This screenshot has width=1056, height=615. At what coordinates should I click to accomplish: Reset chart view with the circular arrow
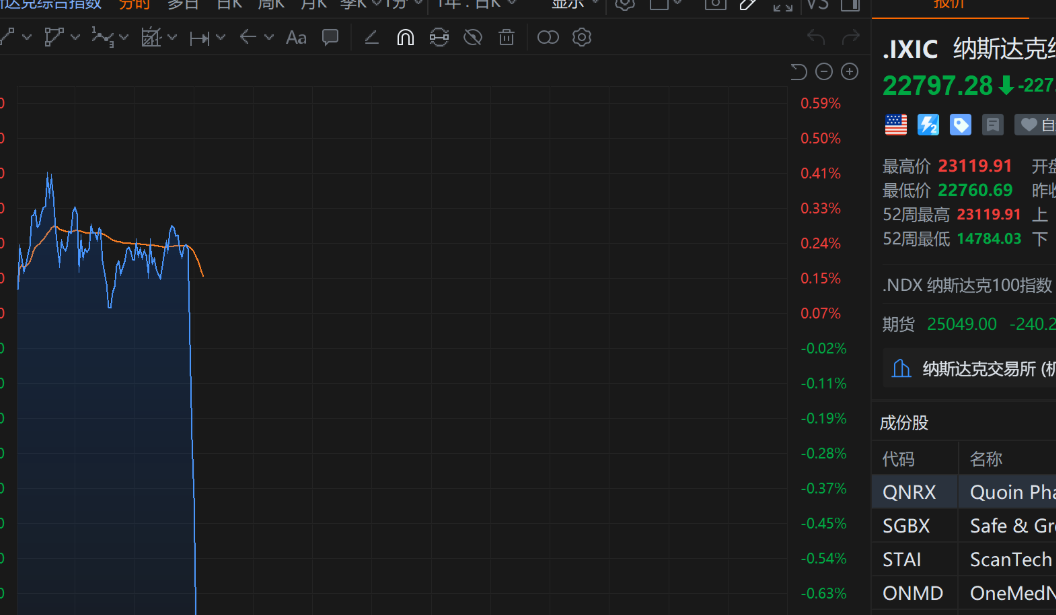(x=798, y=71)
